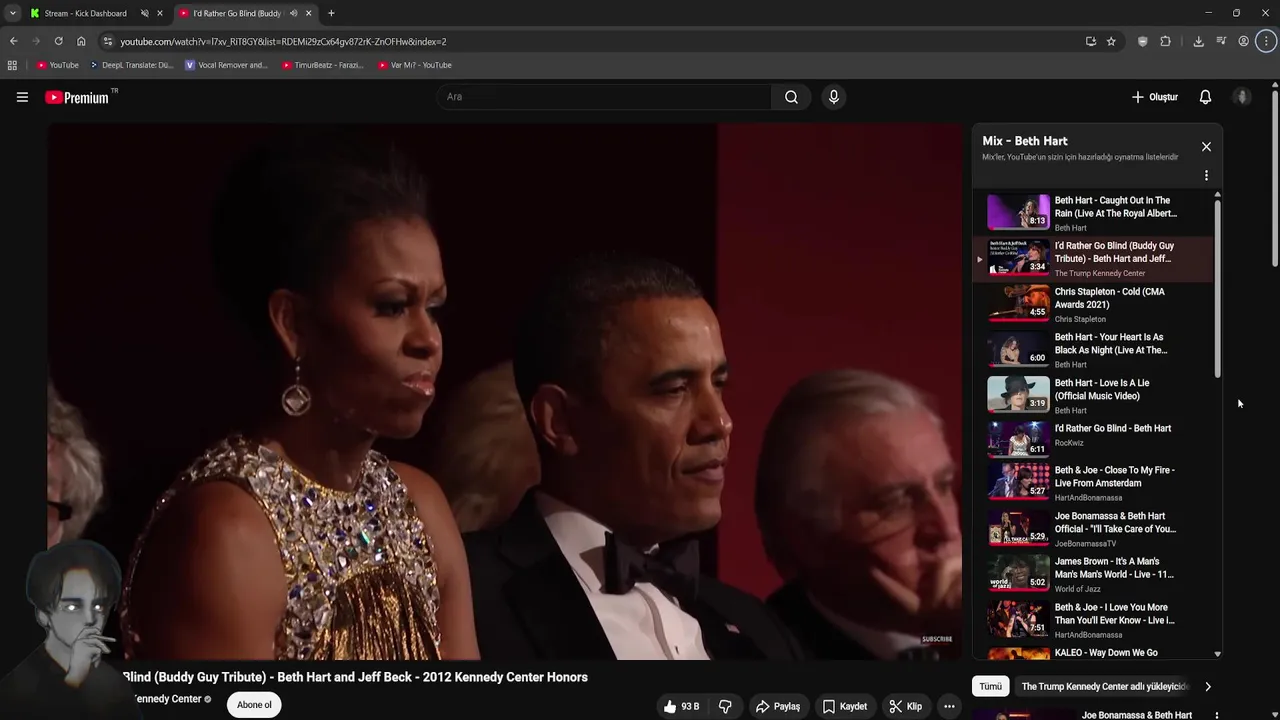The height and width of the screenshot is (720, 1280).
Task: Select the Tümü filter chip
Action: [x=990, y=687]
